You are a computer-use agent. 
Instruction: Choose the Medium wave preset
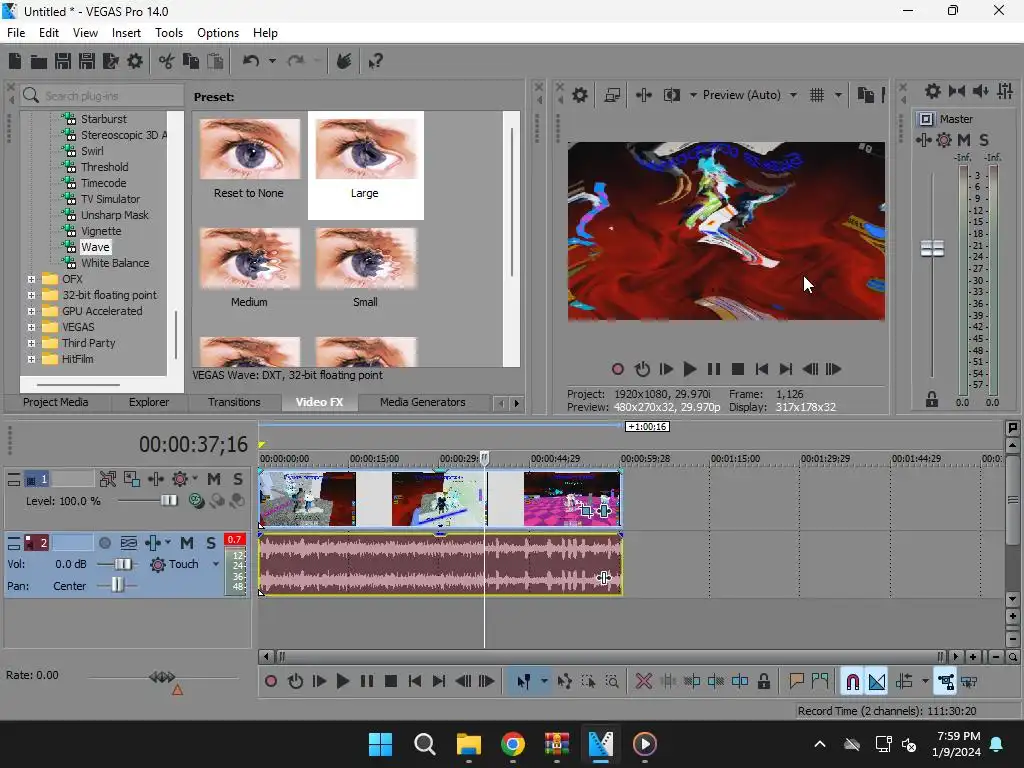click(x=249, y=267)
